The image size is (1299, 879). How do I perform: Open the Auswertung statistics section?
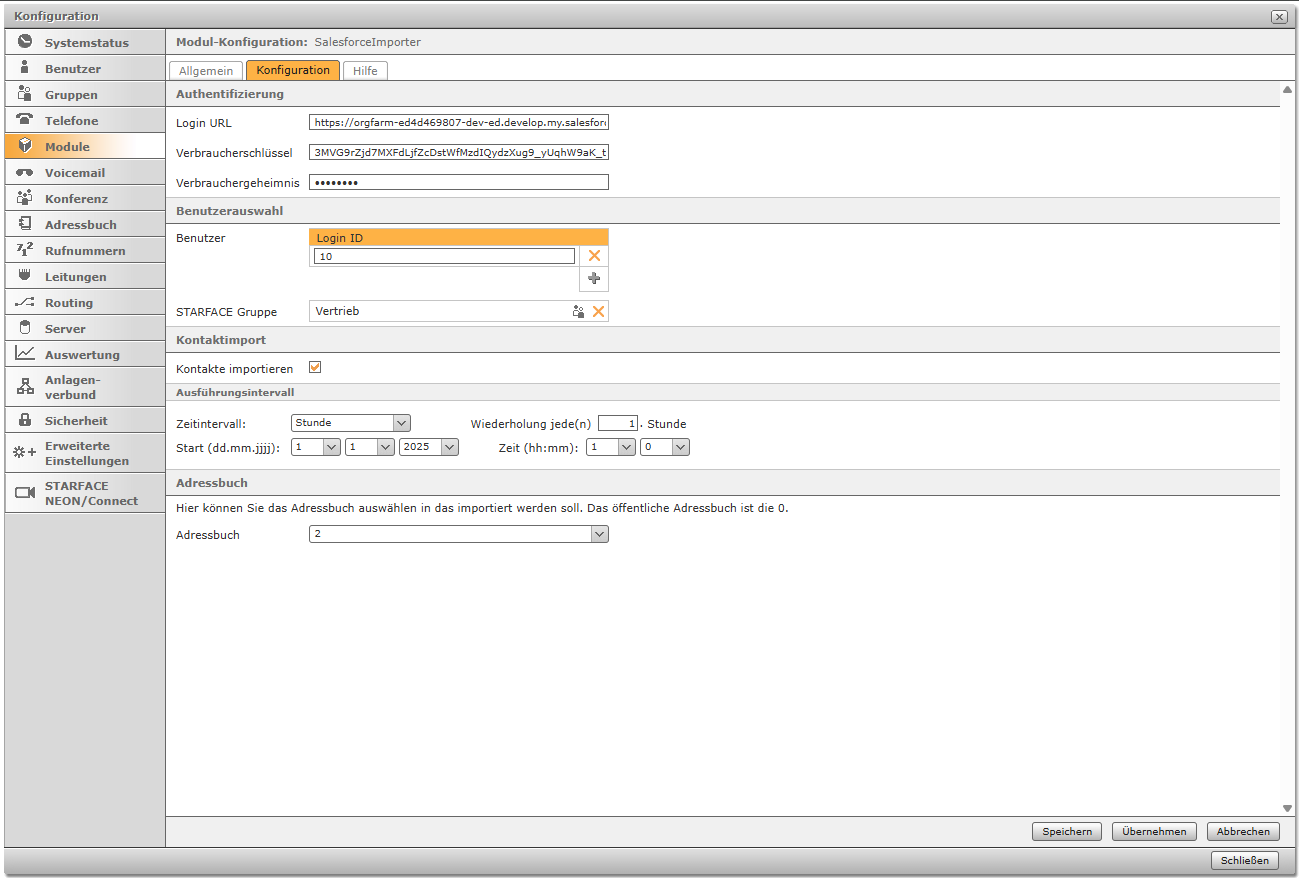pos(82,355)
